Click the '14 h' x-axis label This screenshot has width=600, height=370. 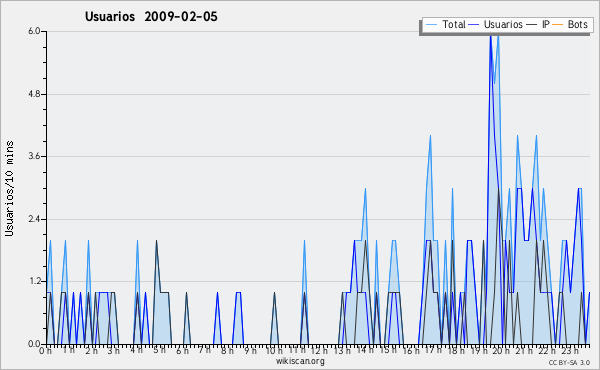[365, 350]
